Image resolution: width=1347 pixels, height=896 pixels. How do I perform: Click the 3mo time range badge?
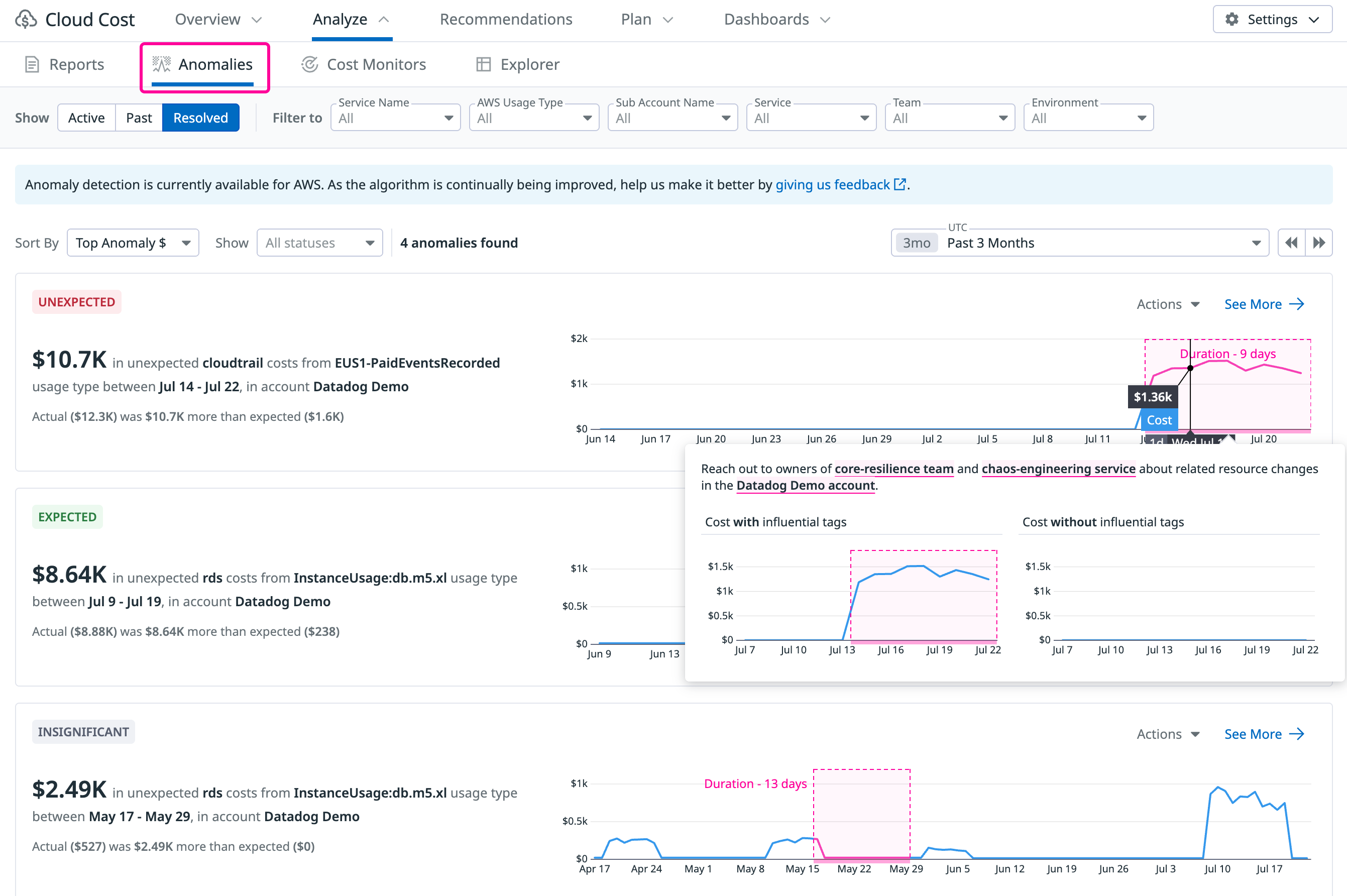point(916,243)
